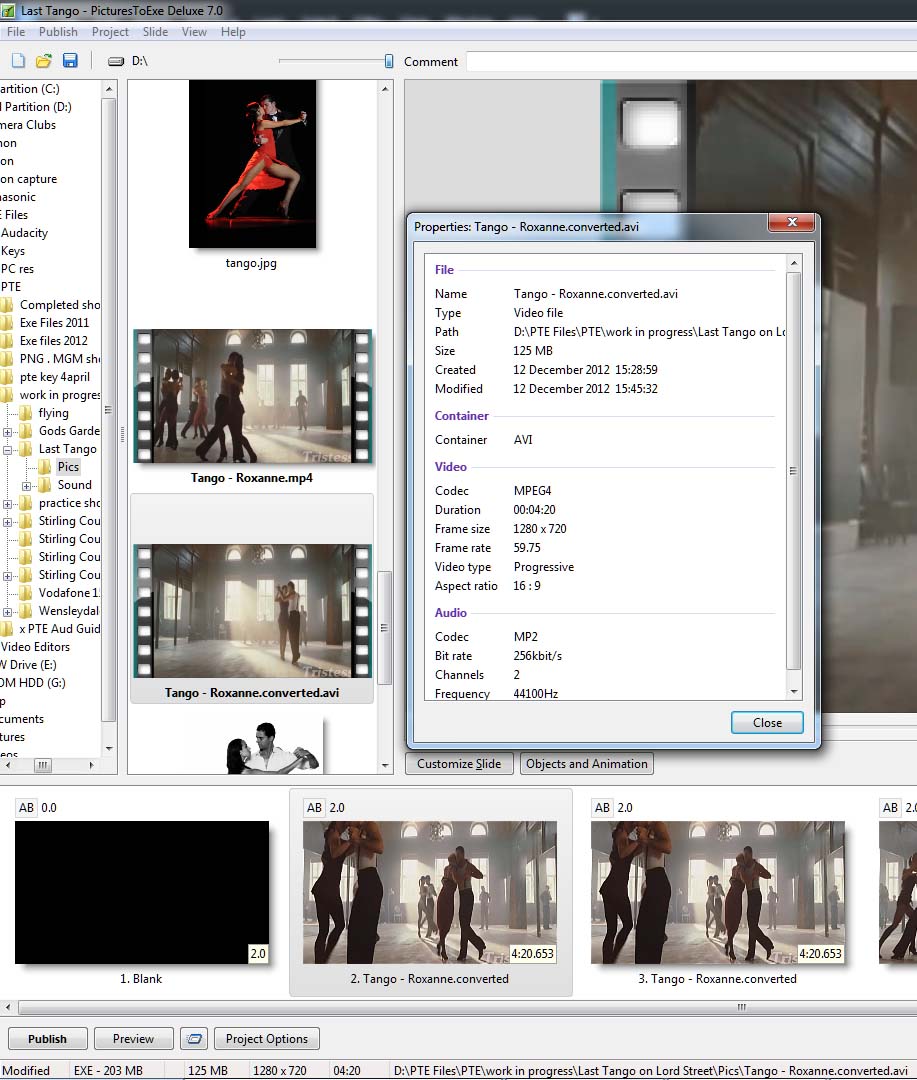Expand the Wensleydale folder node
Viewport: 917px width, 1080px height.
click(8, 612)
